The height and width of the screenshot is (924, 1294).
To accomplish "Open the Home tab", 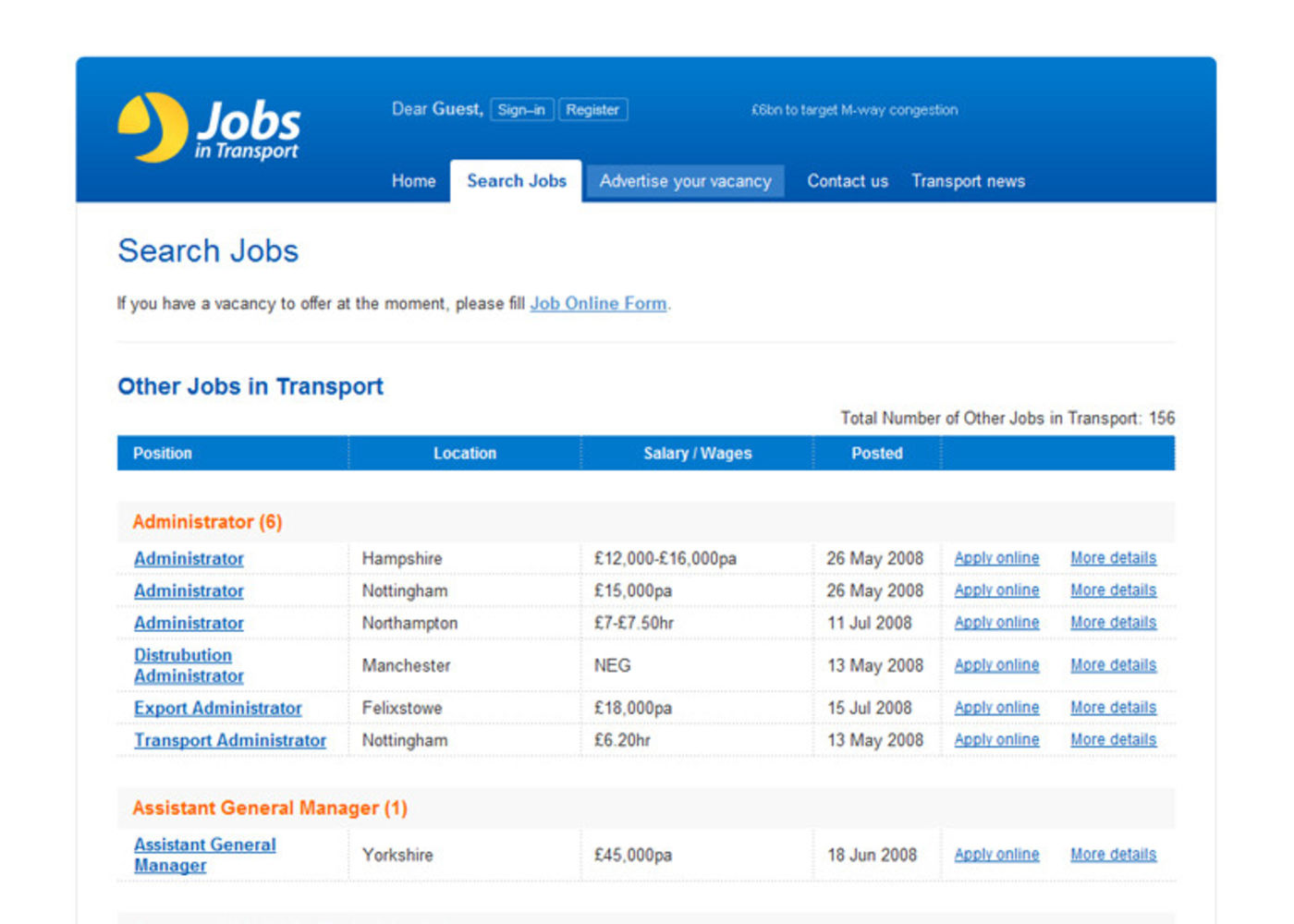I will tap(413, 181).
